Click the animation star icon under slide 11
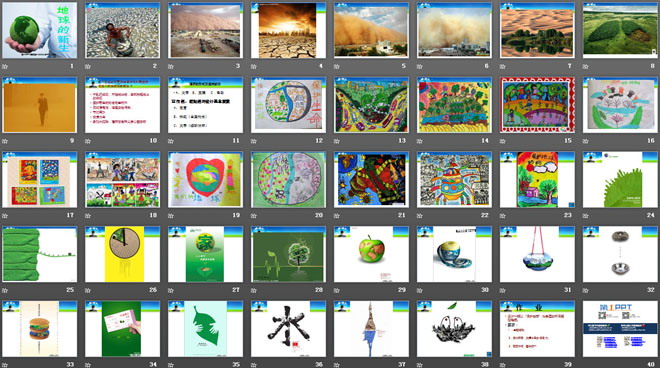 click(x=171, y=141)
